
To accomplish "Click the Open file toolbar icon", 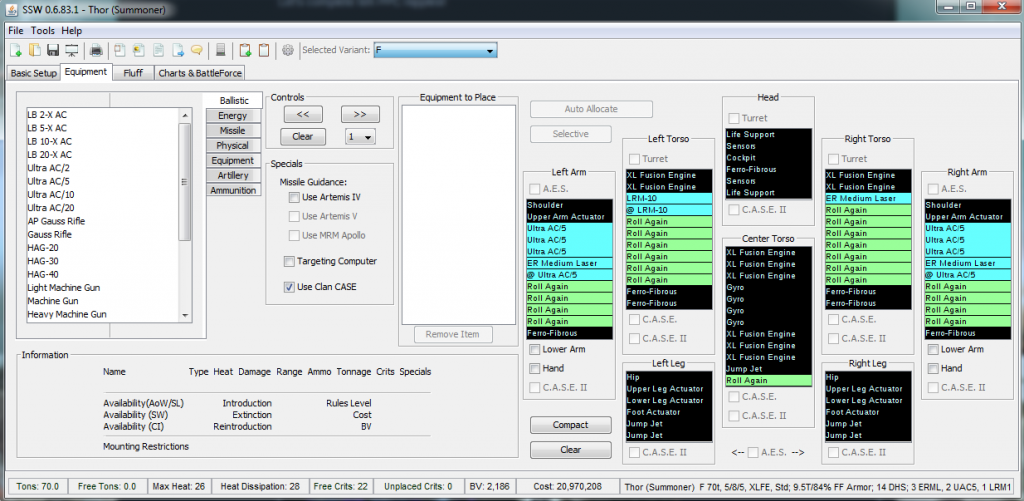I will (33, 50).
